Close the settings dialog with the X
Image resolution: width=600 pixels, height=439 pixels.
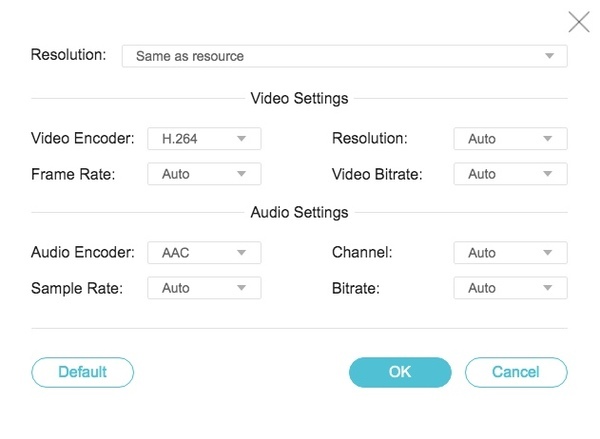pos(578,22)
